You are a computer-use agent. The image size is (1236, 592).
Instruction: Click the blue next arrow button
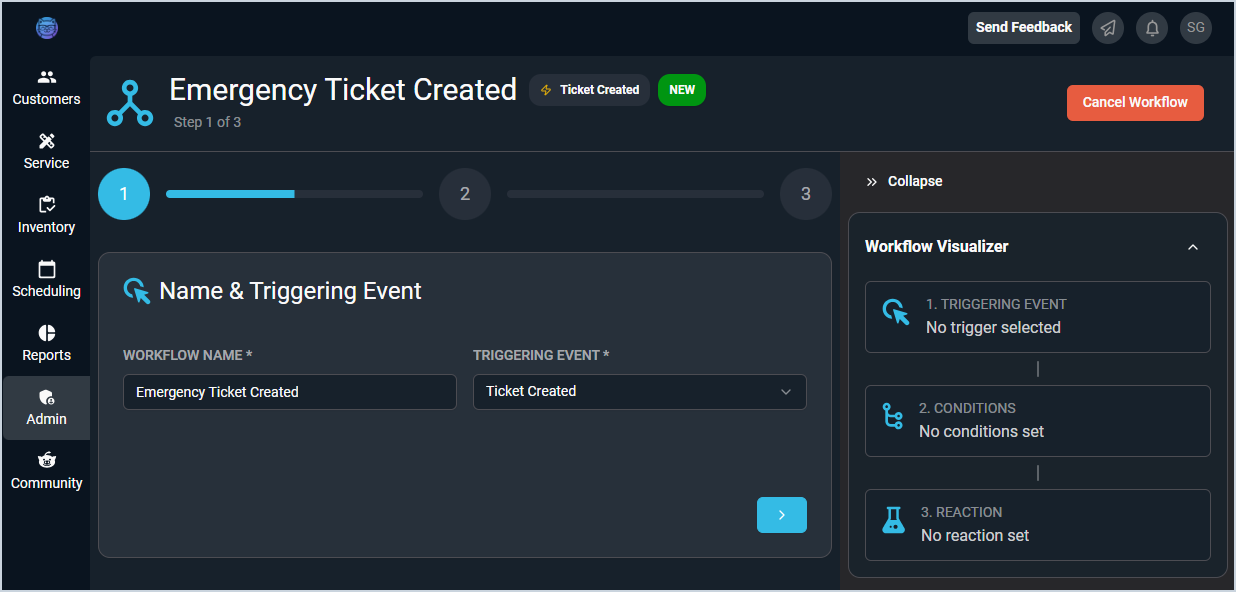[782, 515]
